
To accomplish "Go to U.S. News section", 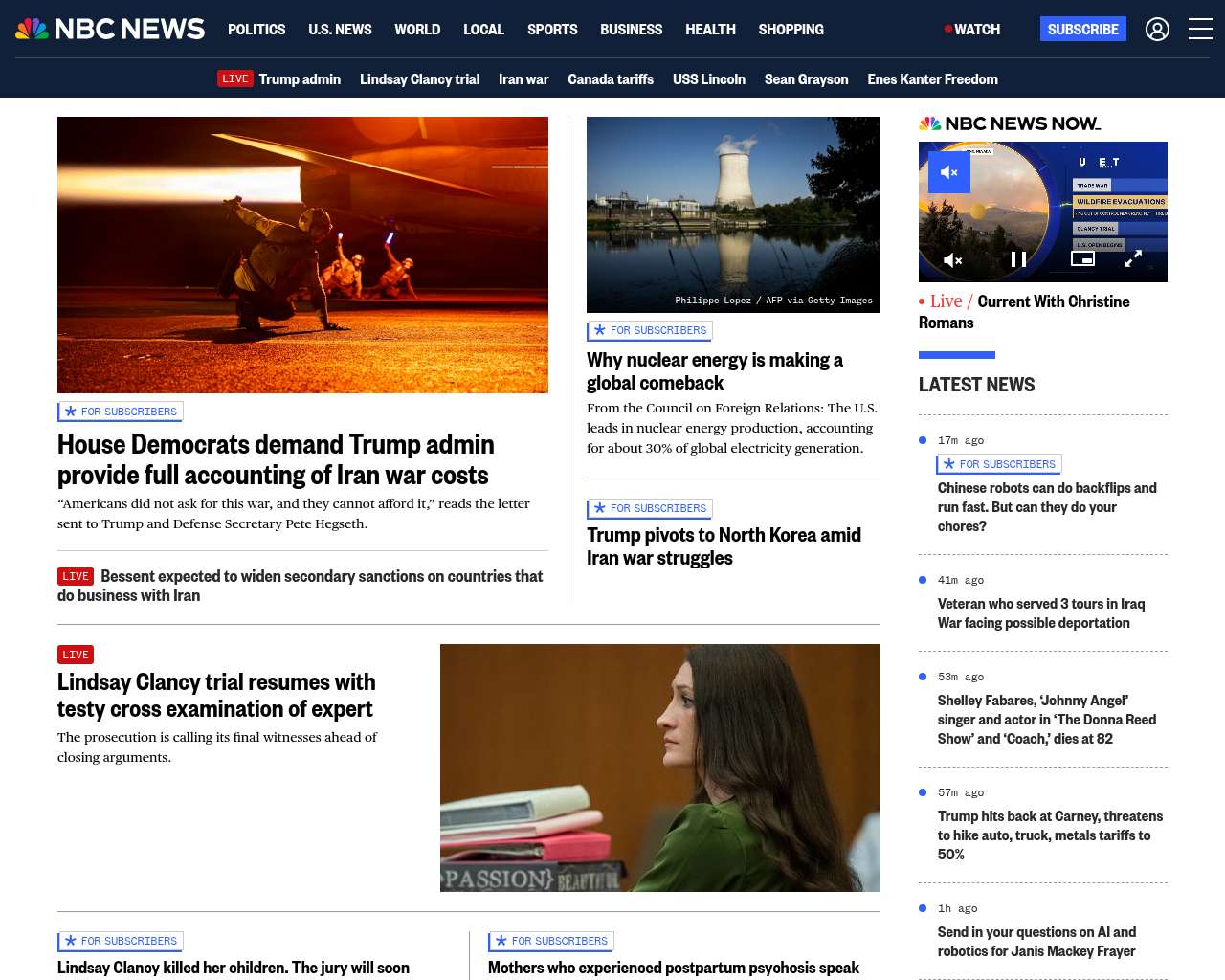I will click(340, 30).
